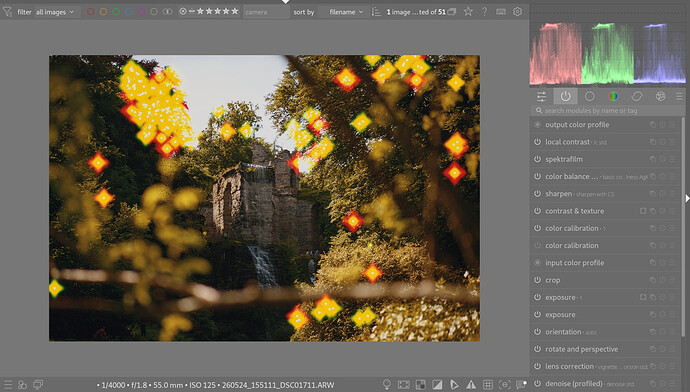This screenshot has width=690, height=392.
Task: Open the keyboard shortcuts icon
Action: point(501,12)
